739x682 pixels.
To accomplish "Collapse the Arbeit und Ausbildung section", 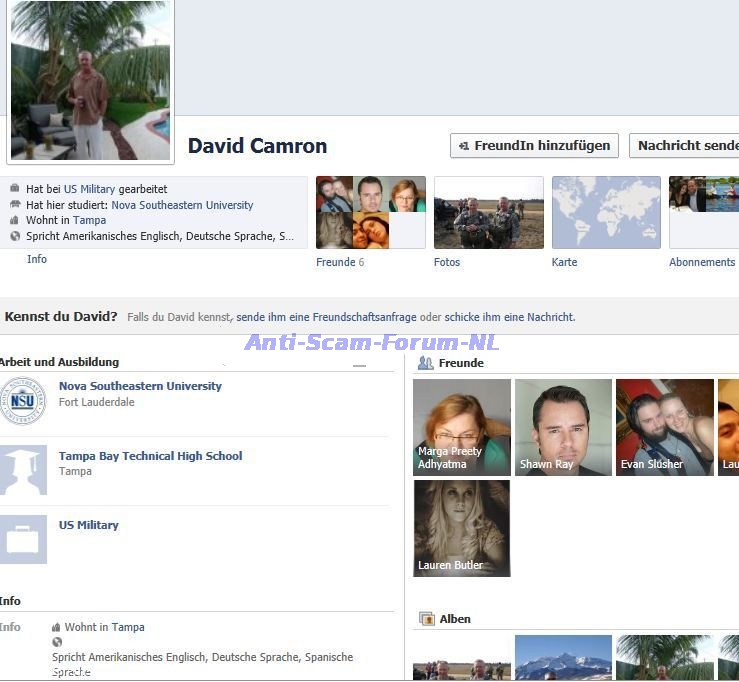I will click(359, 365).
